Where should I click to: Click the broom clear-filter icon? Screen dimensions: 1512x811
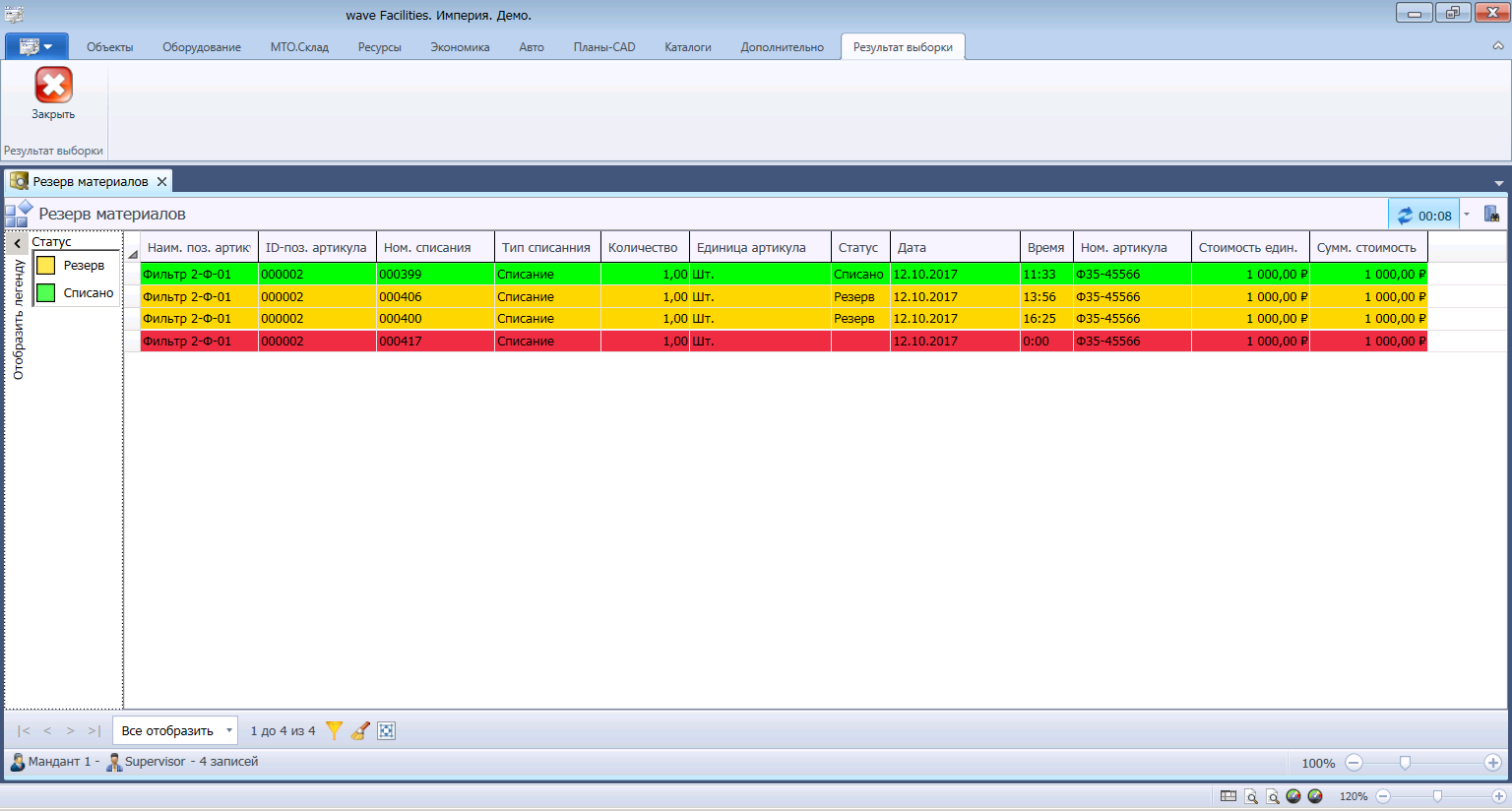(x=360, y=730)
